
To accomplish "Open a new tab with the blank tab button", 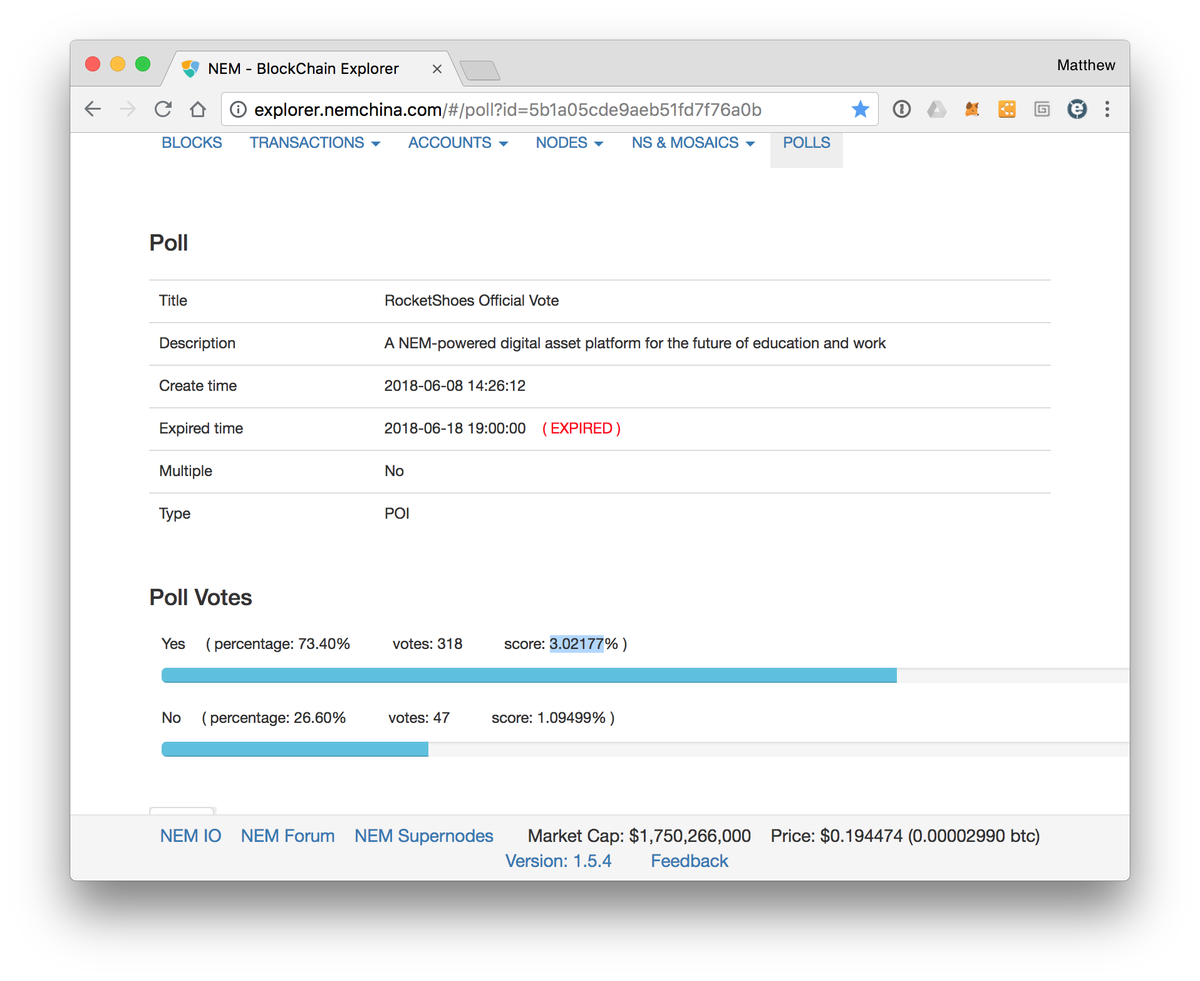I will click(480, 70).
